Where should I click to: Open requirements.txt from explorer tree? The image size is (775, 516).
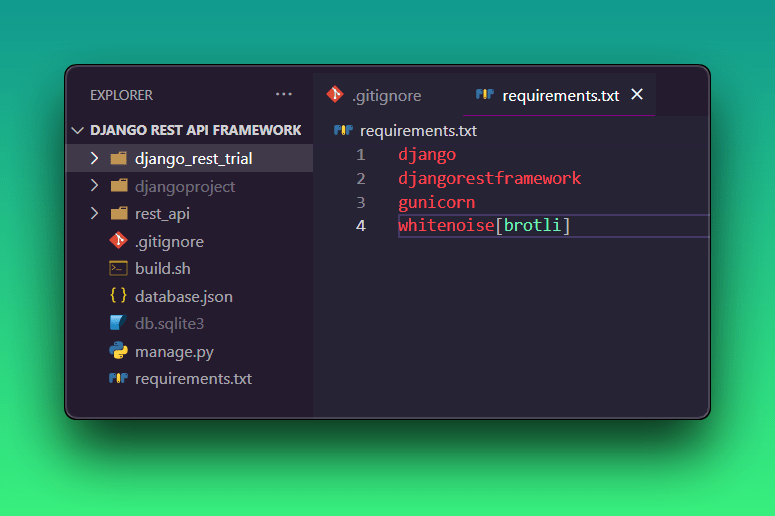pyautogui.click(x=193, y=379)
